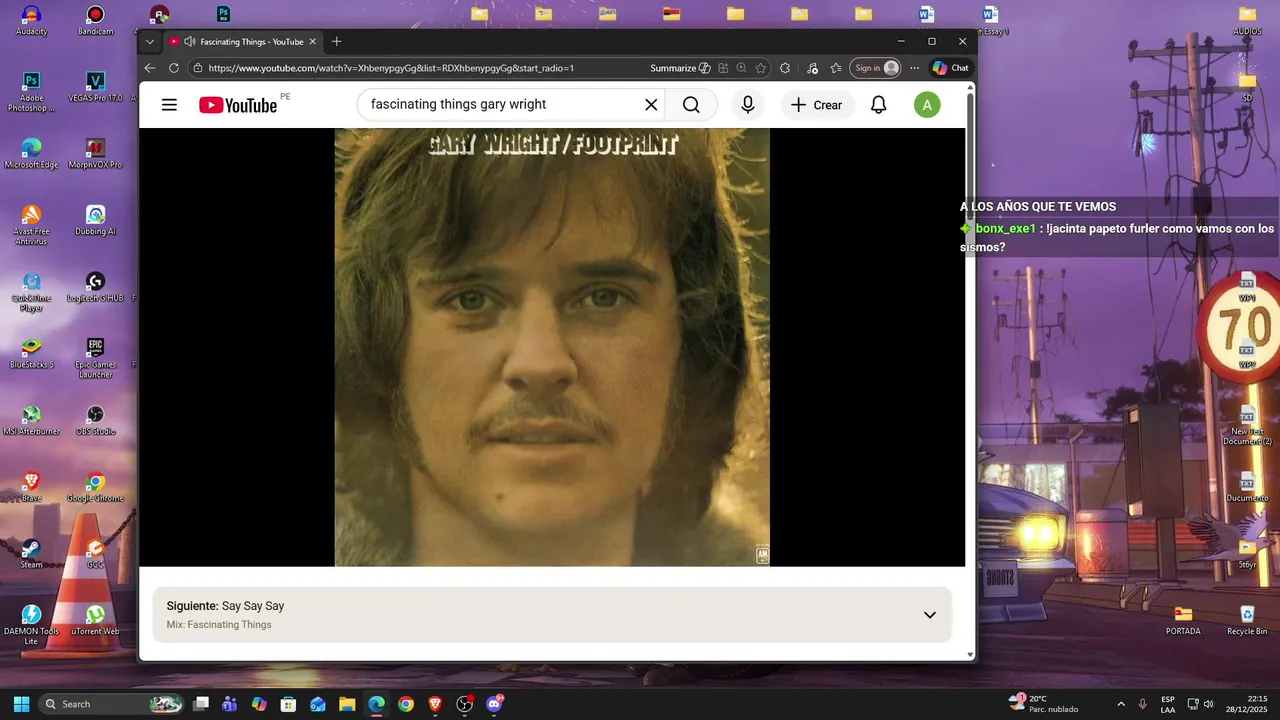The image size is (1280, 720).
Task: Click the Gary Wright video player
Action: click(552, 347)
